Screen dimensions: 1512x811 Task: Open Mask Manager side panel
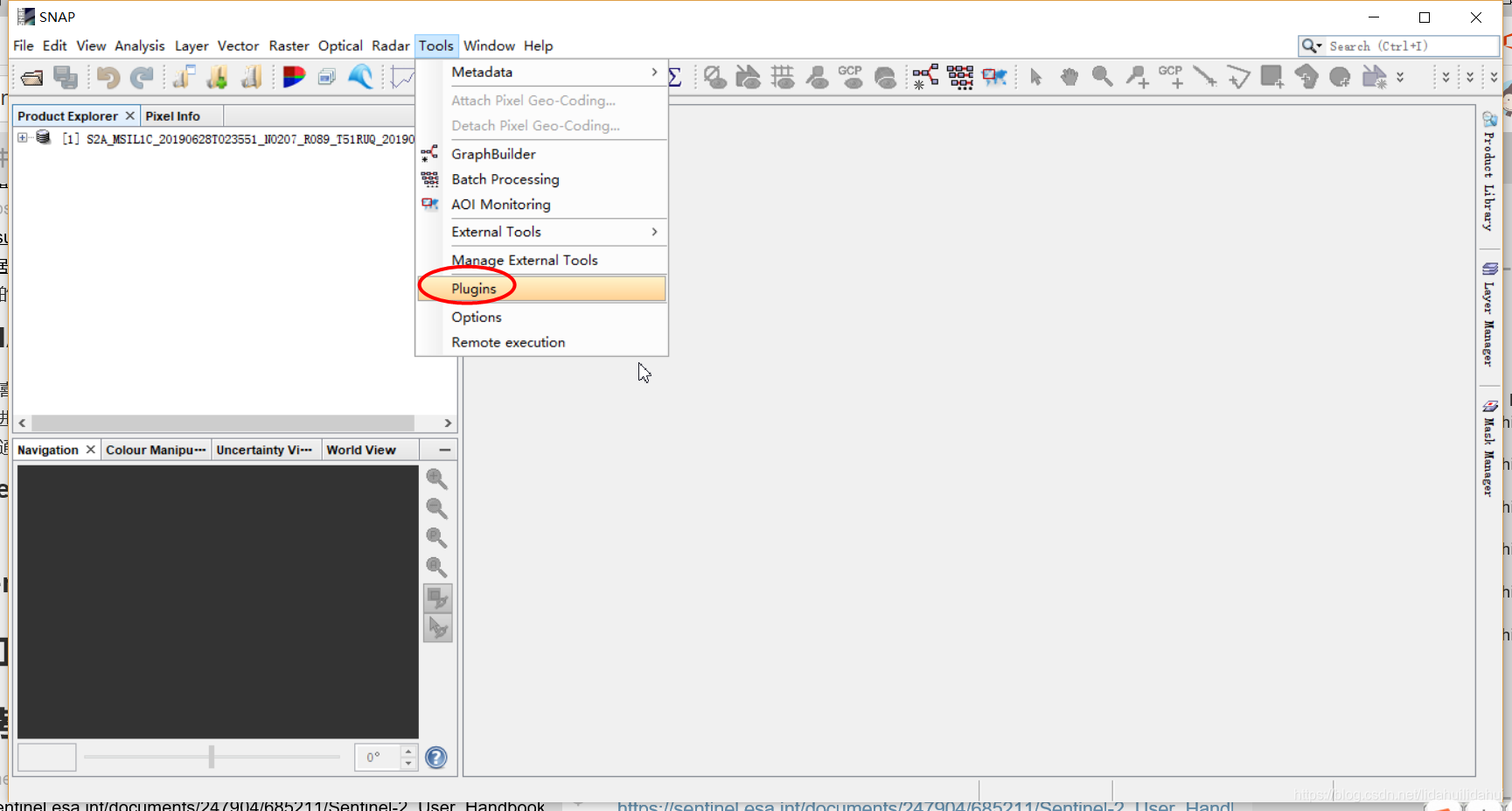[x=1488, y=449]
